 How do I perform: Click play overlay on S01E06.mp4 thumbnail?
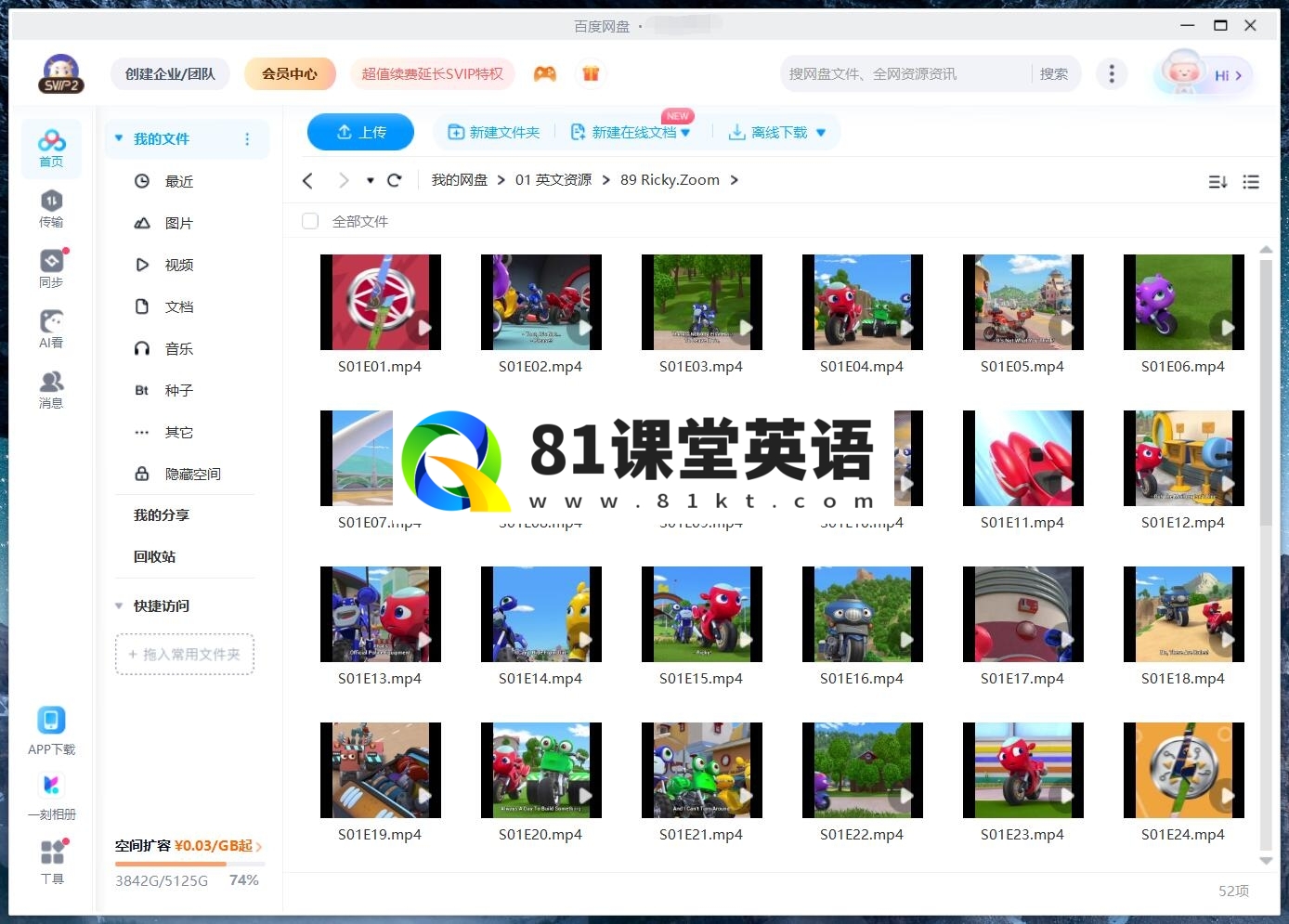[x=1227, y=328]
